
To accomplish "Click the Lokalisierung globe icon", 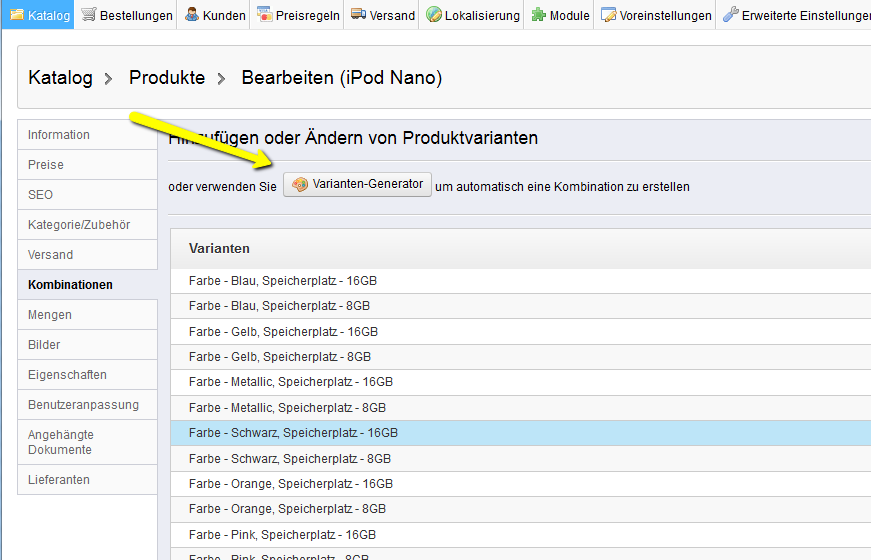I will tap(434, 14).
